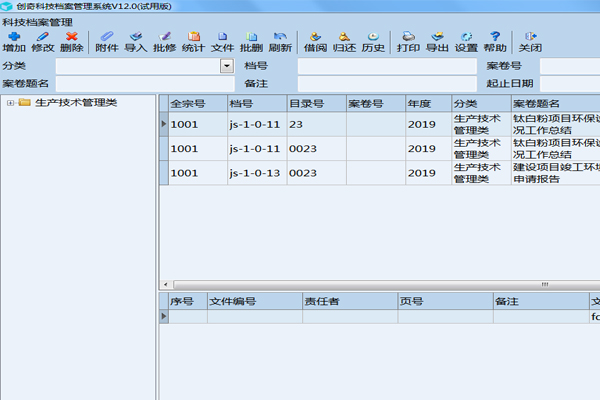Screen dimensions: 600x400
Task: Click the 导出 (Export) toolbar icon
Action: (x=437, y=41)
